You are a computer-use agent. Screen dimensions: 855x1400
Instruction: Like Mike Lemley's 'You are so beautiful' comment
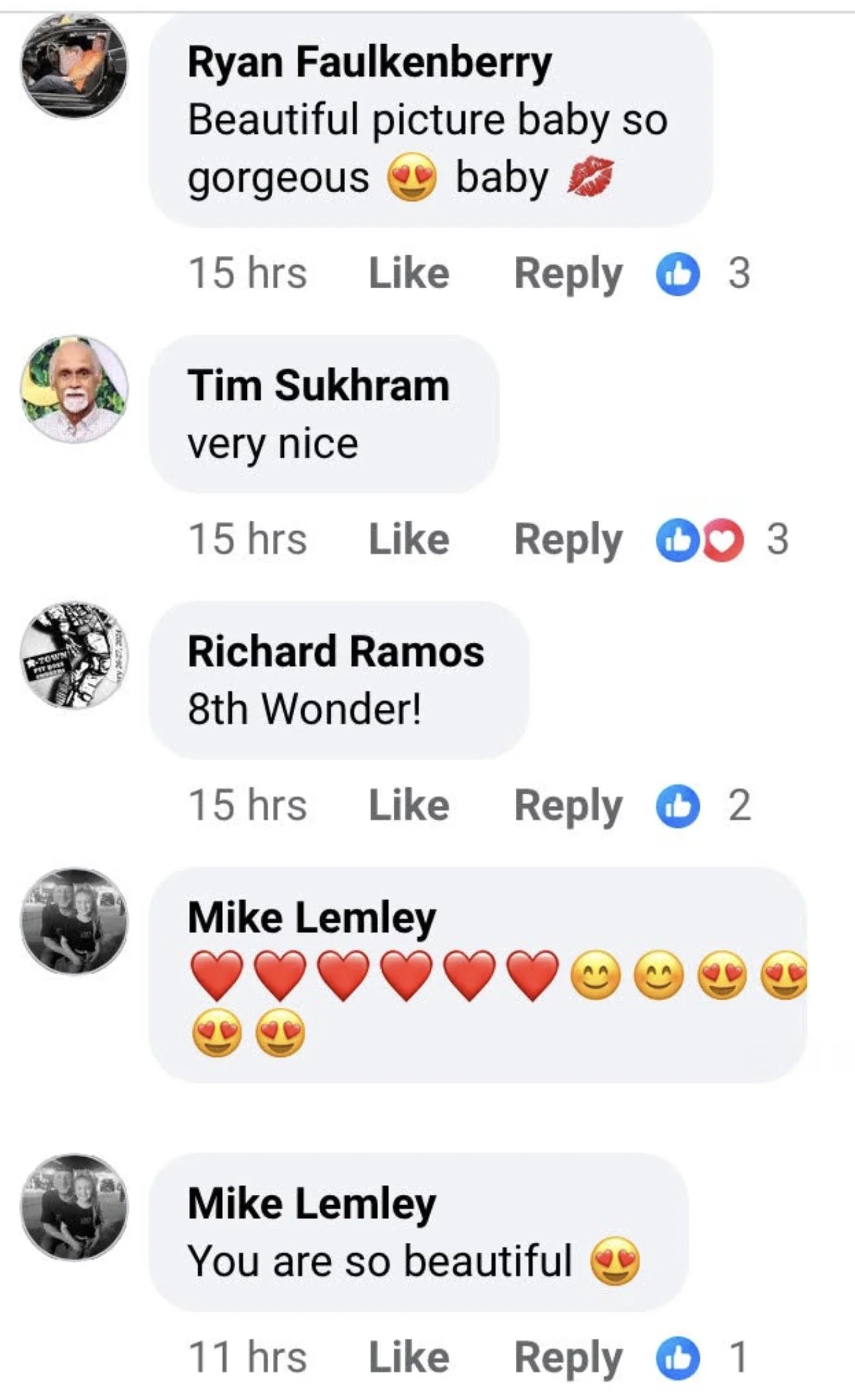coord(409,1358)
